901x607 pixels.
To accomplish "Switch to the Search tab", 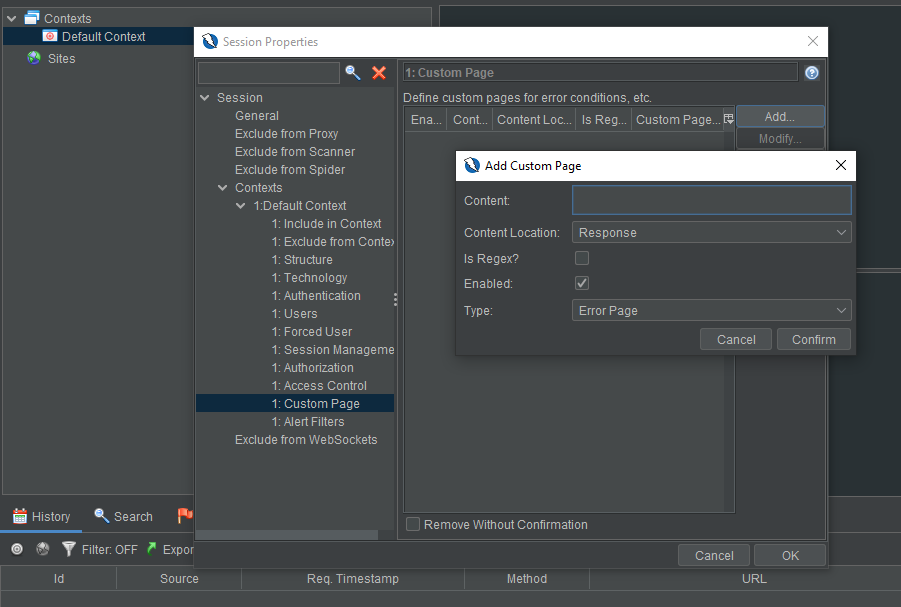I will click(122, 516).
